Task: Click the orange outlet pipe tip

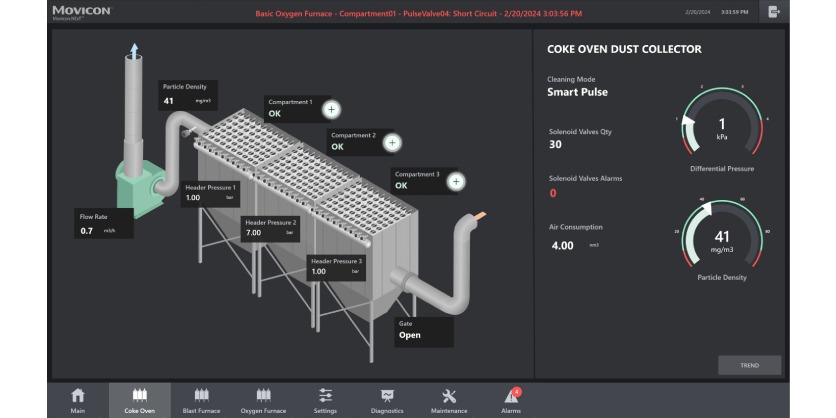Action: coord(480,216)
